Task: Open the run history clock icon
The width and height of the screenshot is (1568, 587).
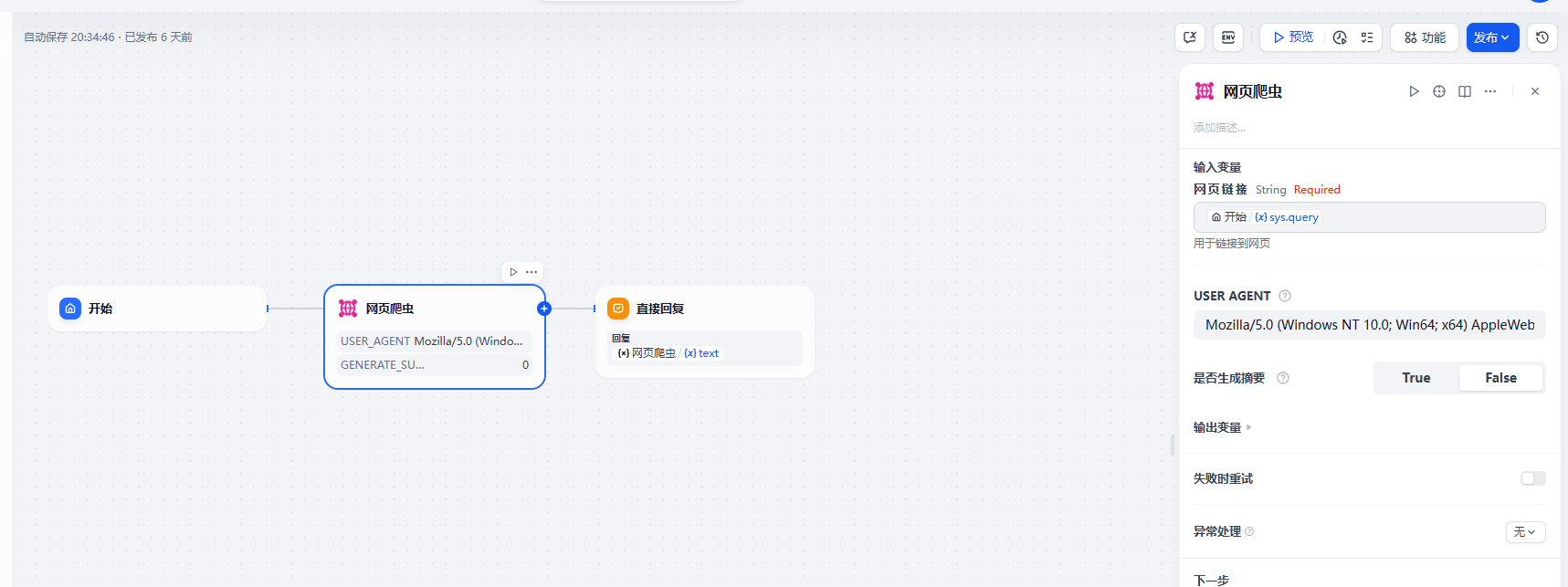Action: click(x=1340, y=37)
